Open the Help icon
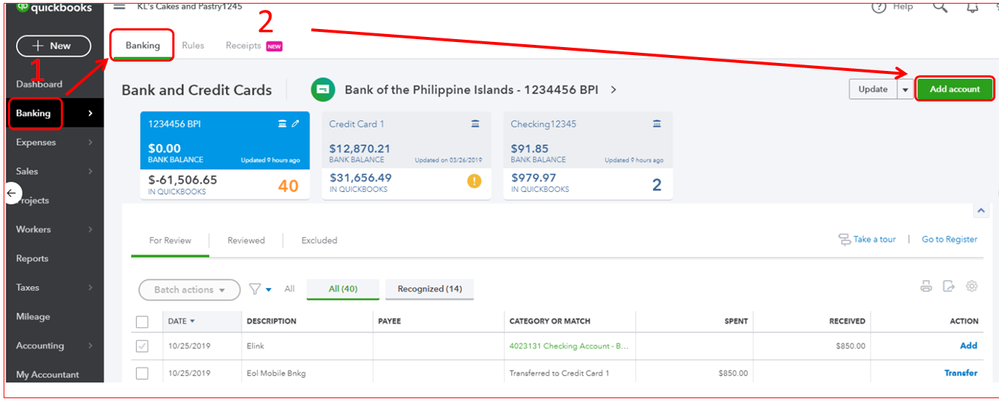The image size is (999, 404). coord(879,7)
